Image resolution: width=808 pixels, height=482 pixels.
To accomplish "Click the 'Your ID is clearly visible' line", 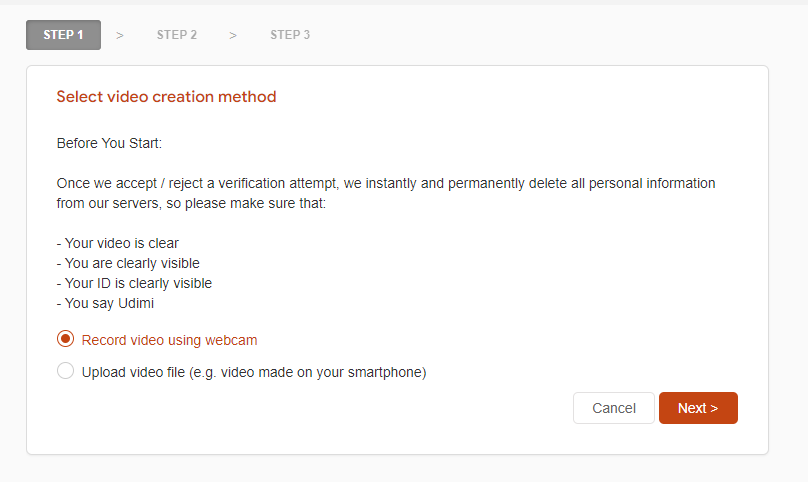I will point(134,283).
